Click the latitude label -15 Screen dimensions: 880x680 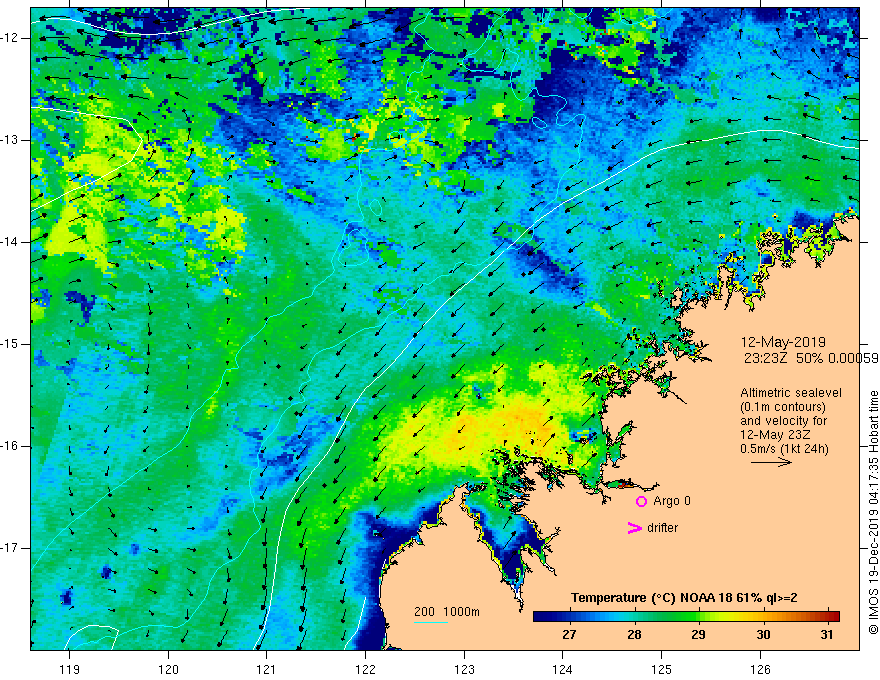pos(10,344)
